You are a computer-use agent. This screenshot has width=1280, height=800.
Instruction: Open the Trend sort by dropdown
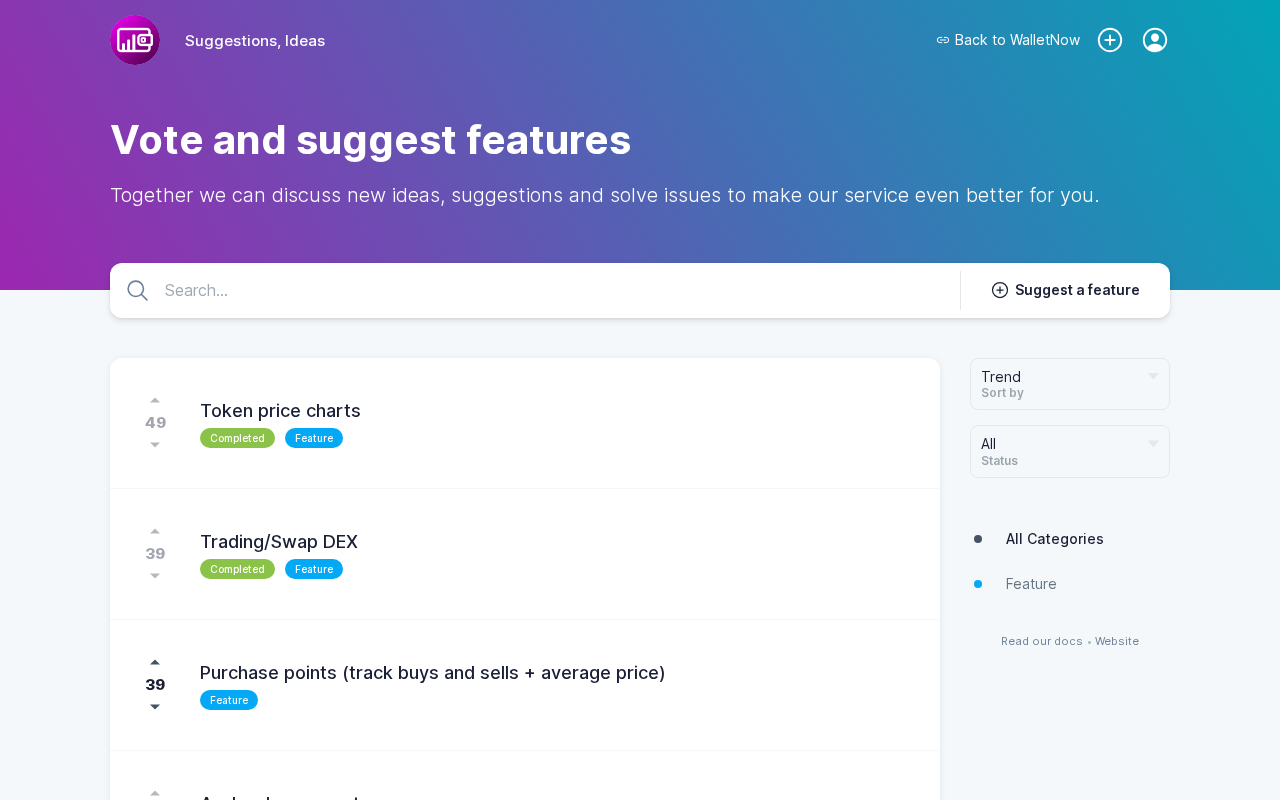1069,384
